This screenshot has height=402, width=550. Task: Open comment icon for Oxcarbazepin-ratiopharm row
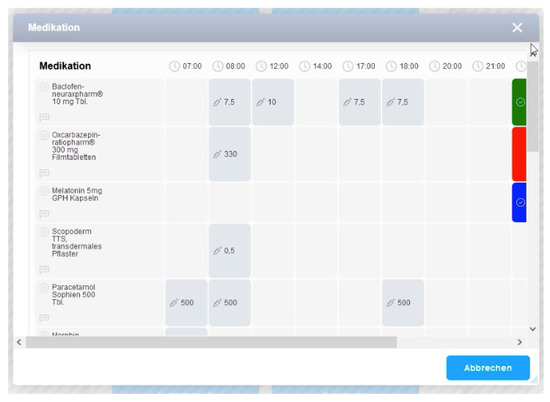(x=44, y=173)
